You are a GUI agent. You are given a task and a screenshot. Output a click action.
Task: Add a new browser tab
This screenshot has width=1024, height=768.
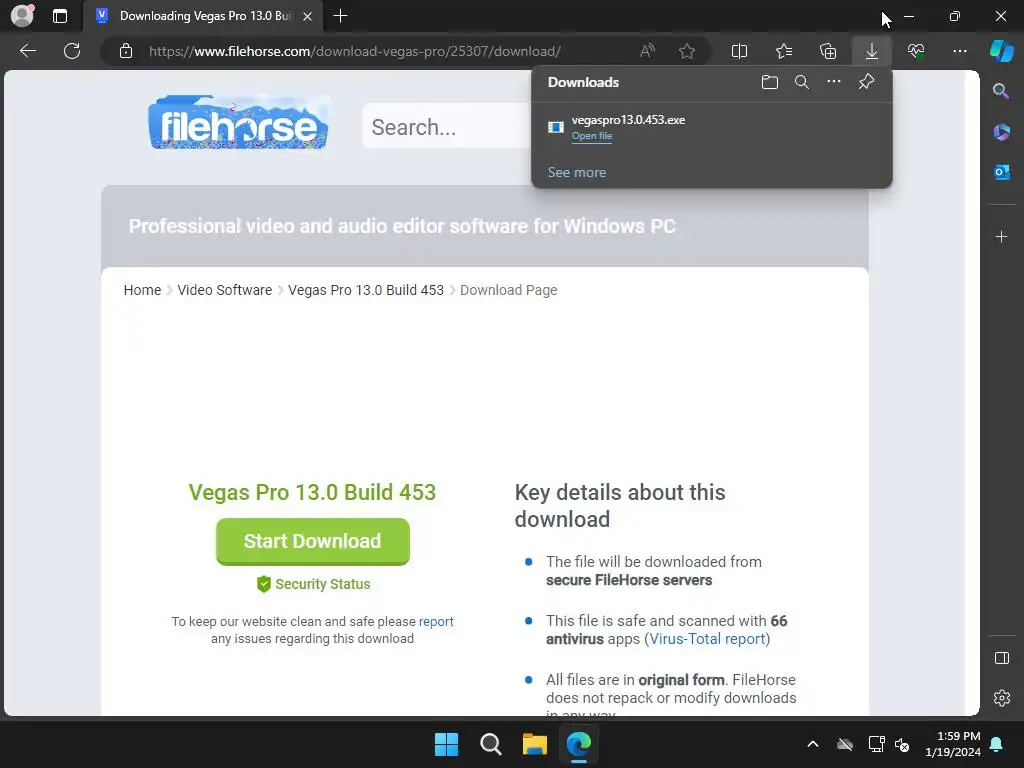click(340, 16)
